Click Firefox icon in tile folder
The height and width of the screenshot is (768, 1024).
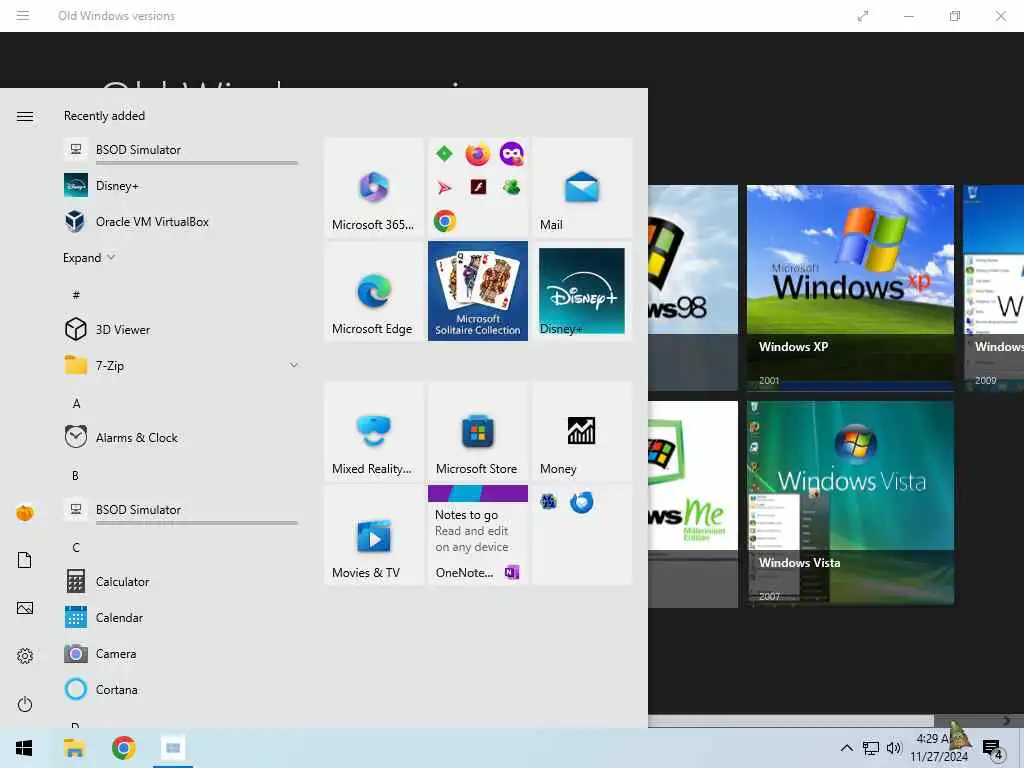[x=477, y=155]
